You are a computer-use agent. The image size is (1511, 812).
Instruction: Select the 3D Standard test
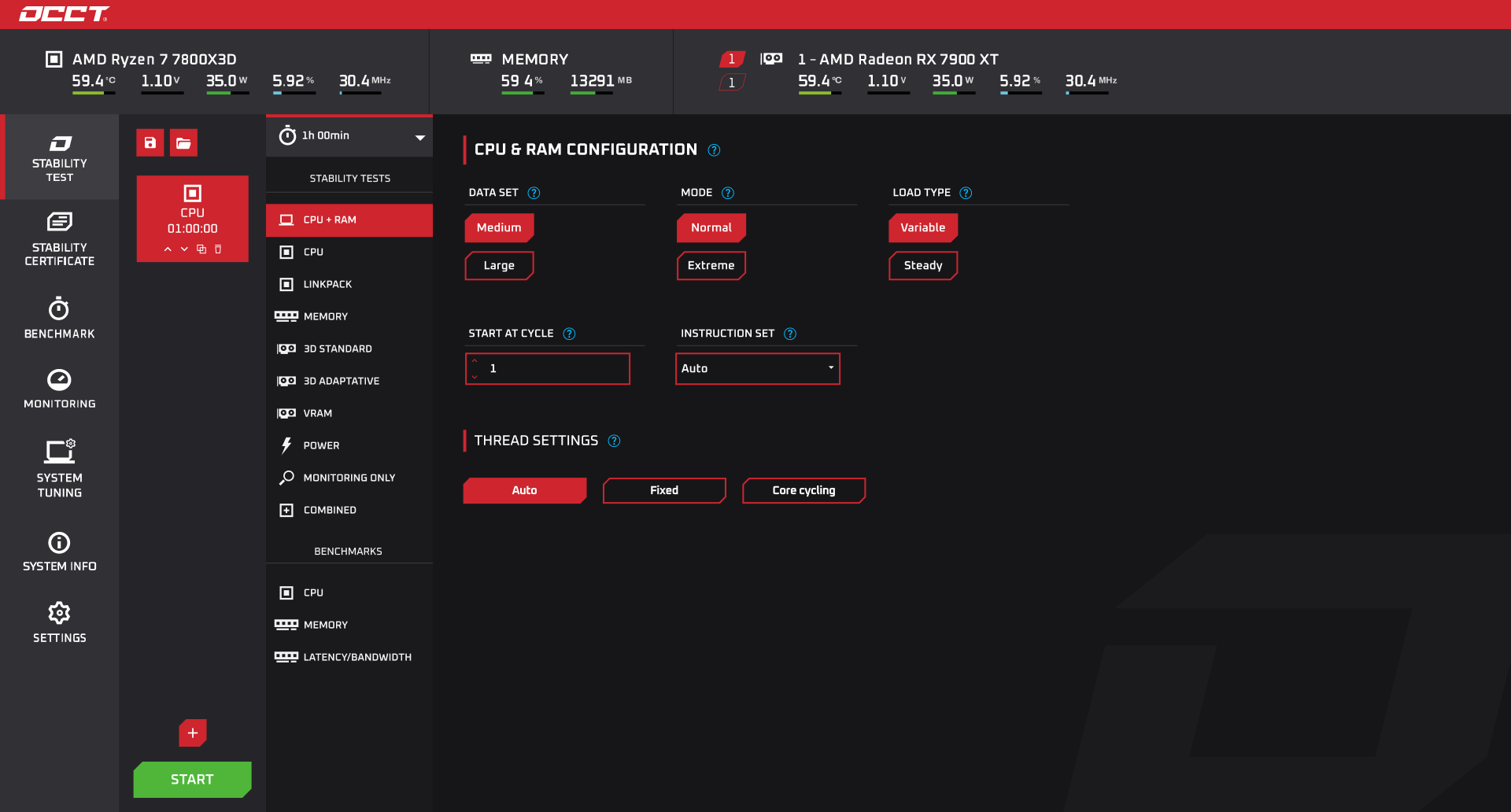tap(349, 349)
